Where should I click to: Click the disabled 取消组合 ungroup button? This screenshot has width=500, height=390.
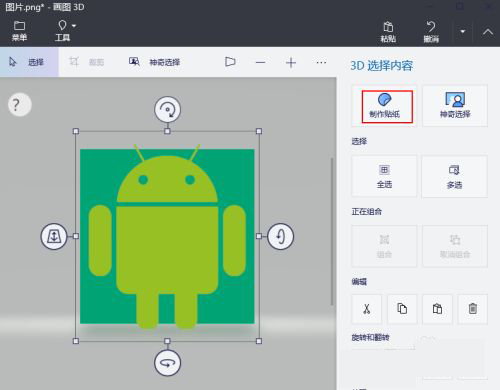pos(455,246)
